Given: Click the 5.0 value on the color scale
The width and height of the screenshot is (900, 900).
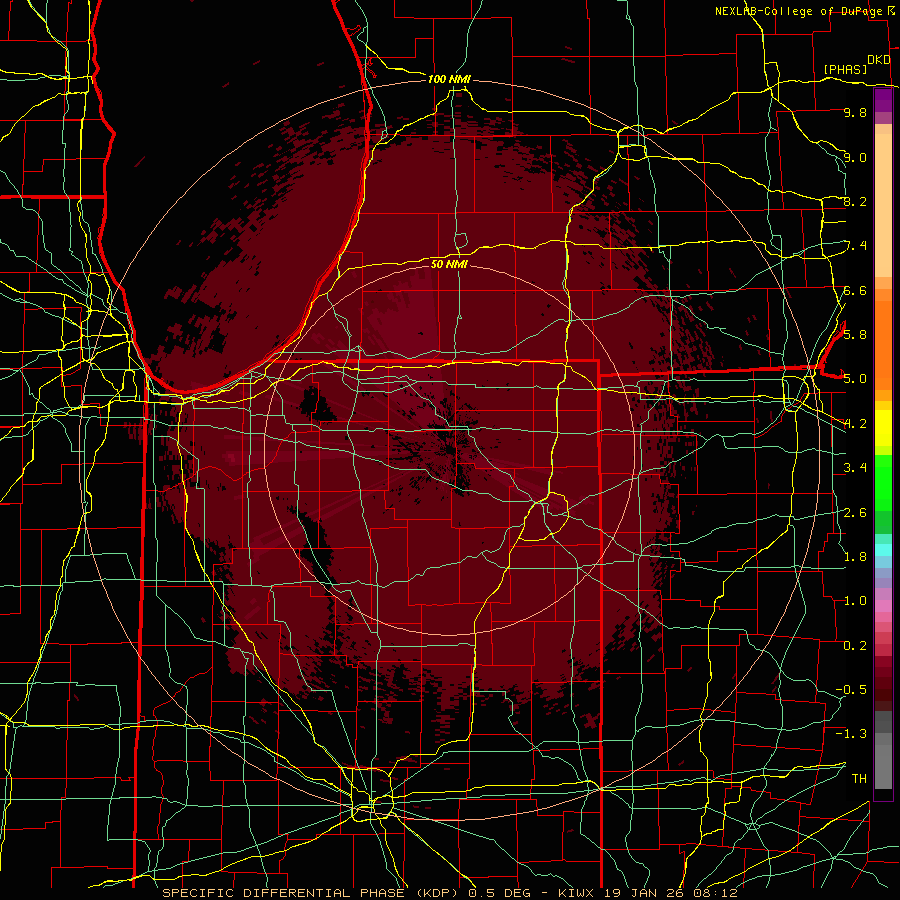Looking at the screenshot, I should 855,379.
